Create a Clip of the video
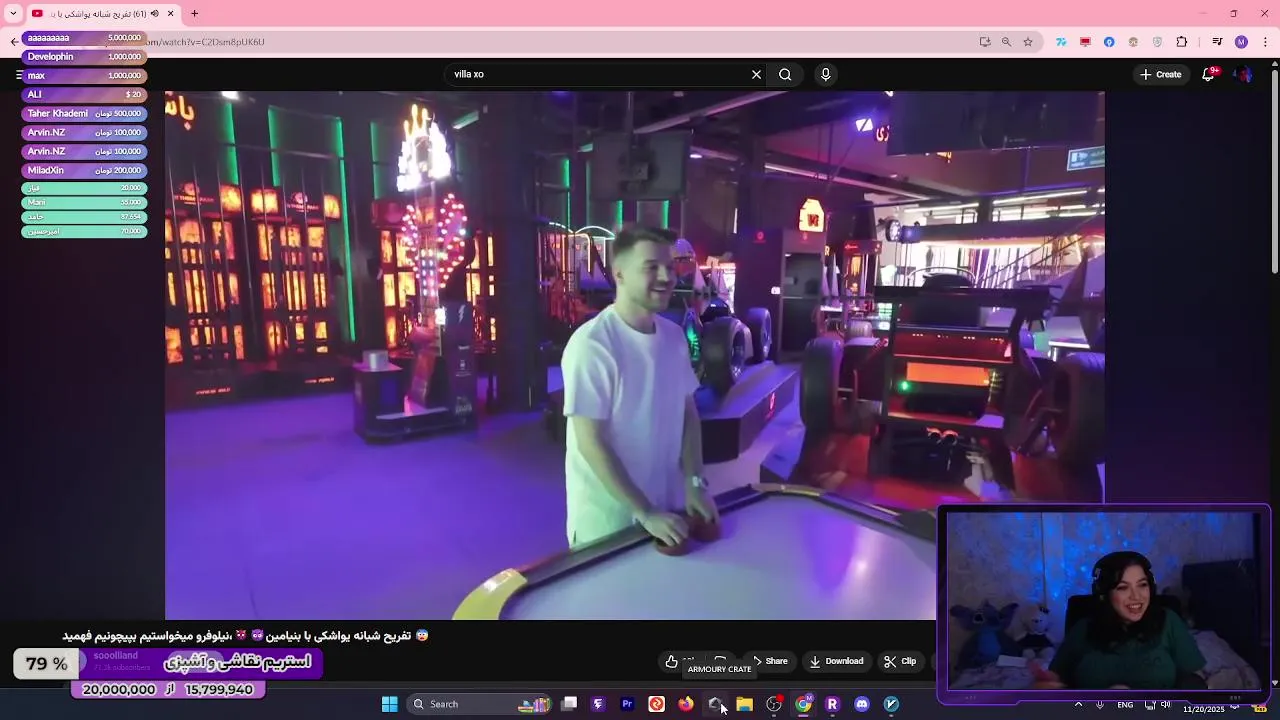 click(900, 661)
